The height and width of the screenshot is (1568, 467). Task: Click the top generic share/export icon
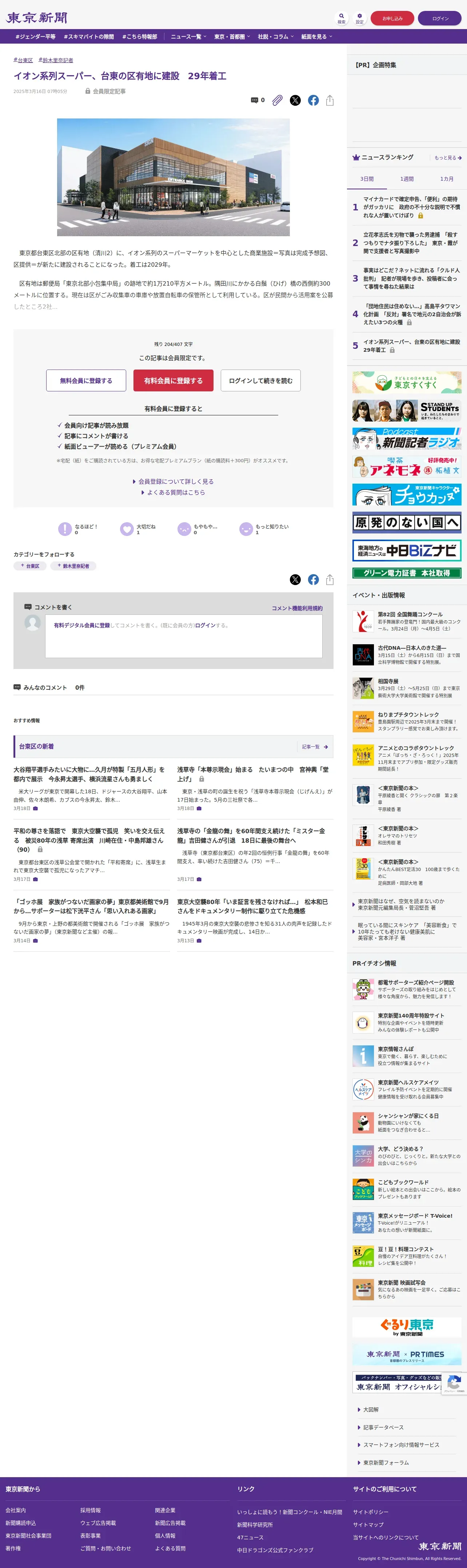pyautogui.click(x=330, y=100)
